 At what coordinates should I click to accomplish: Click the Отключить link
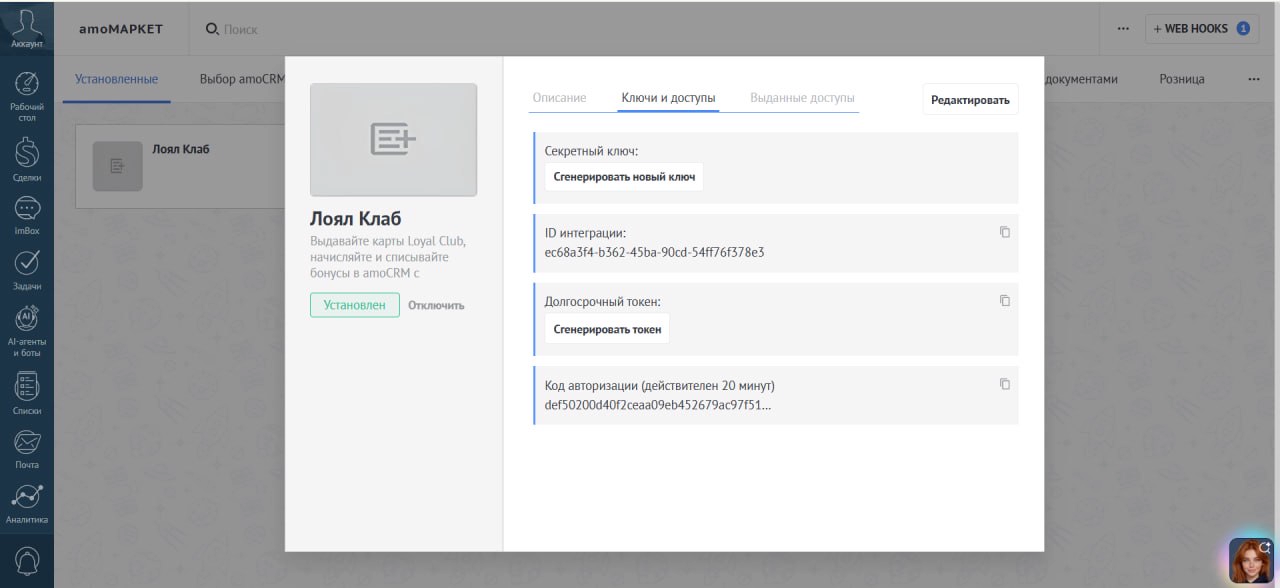tap(436, 305)
